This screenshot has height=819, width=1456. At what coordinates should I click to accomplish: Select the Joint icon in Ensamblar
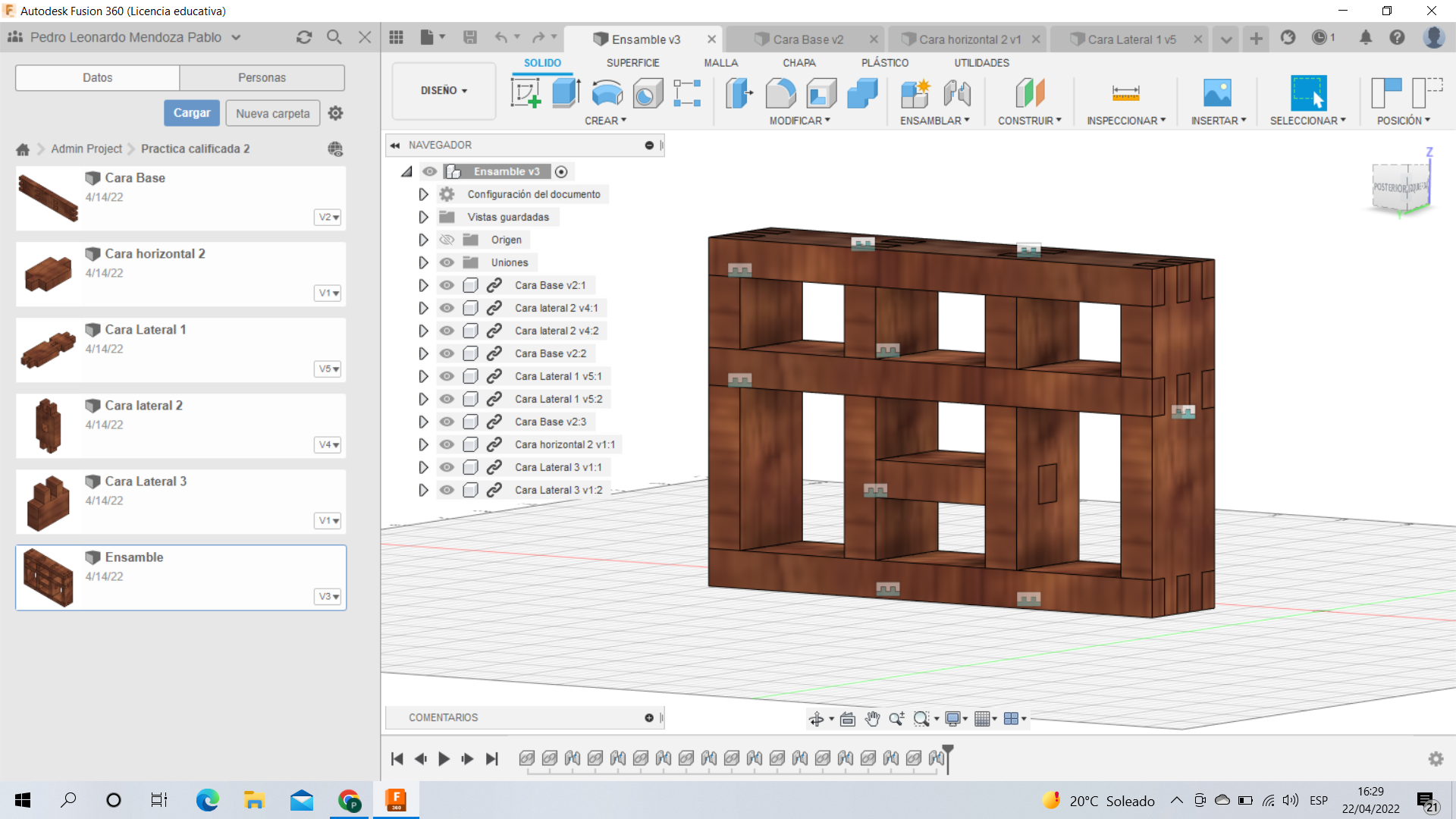[956, 93]
